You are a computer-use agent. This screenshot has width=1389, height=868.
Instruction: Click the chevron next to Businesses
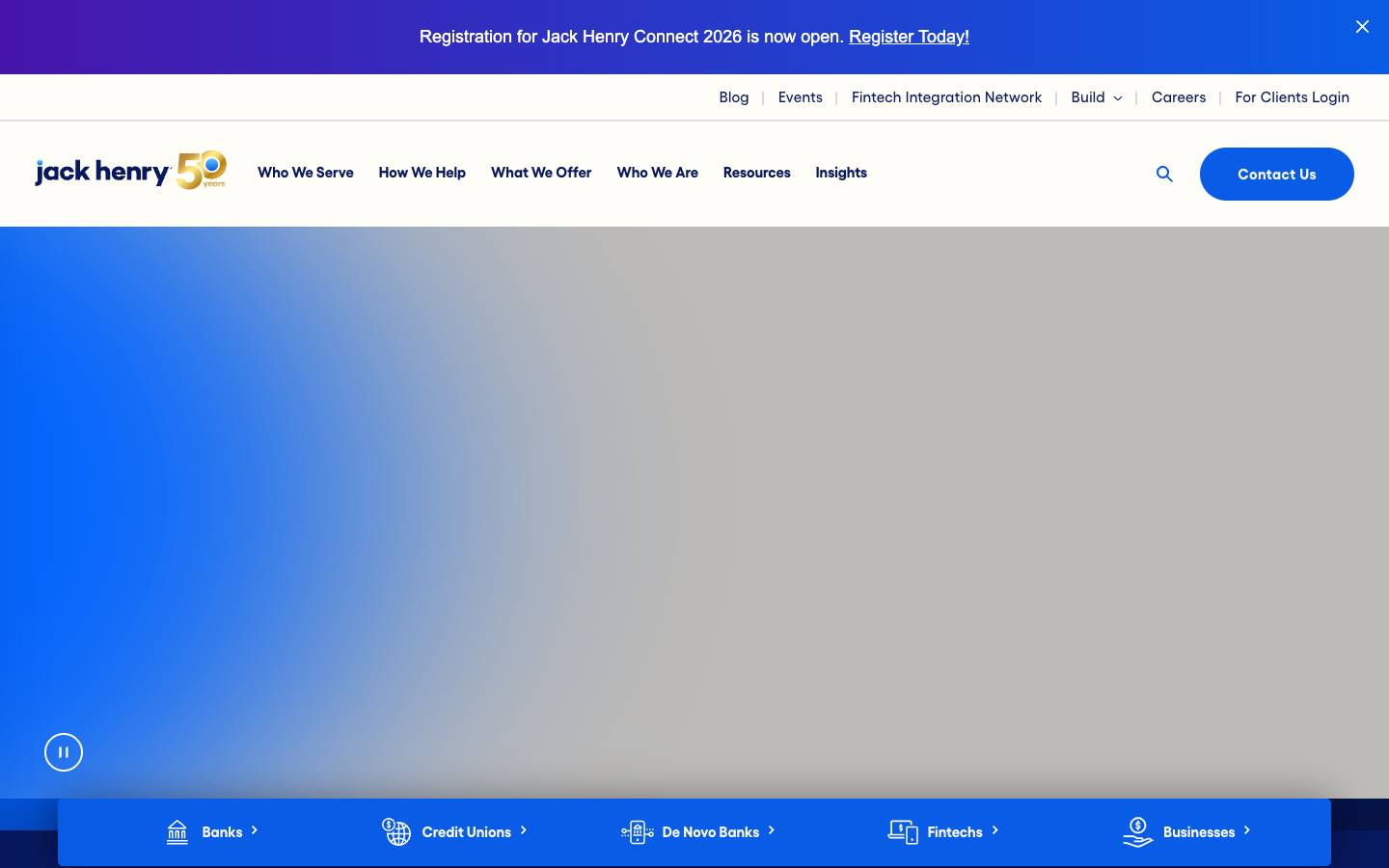coord(1246,830)
